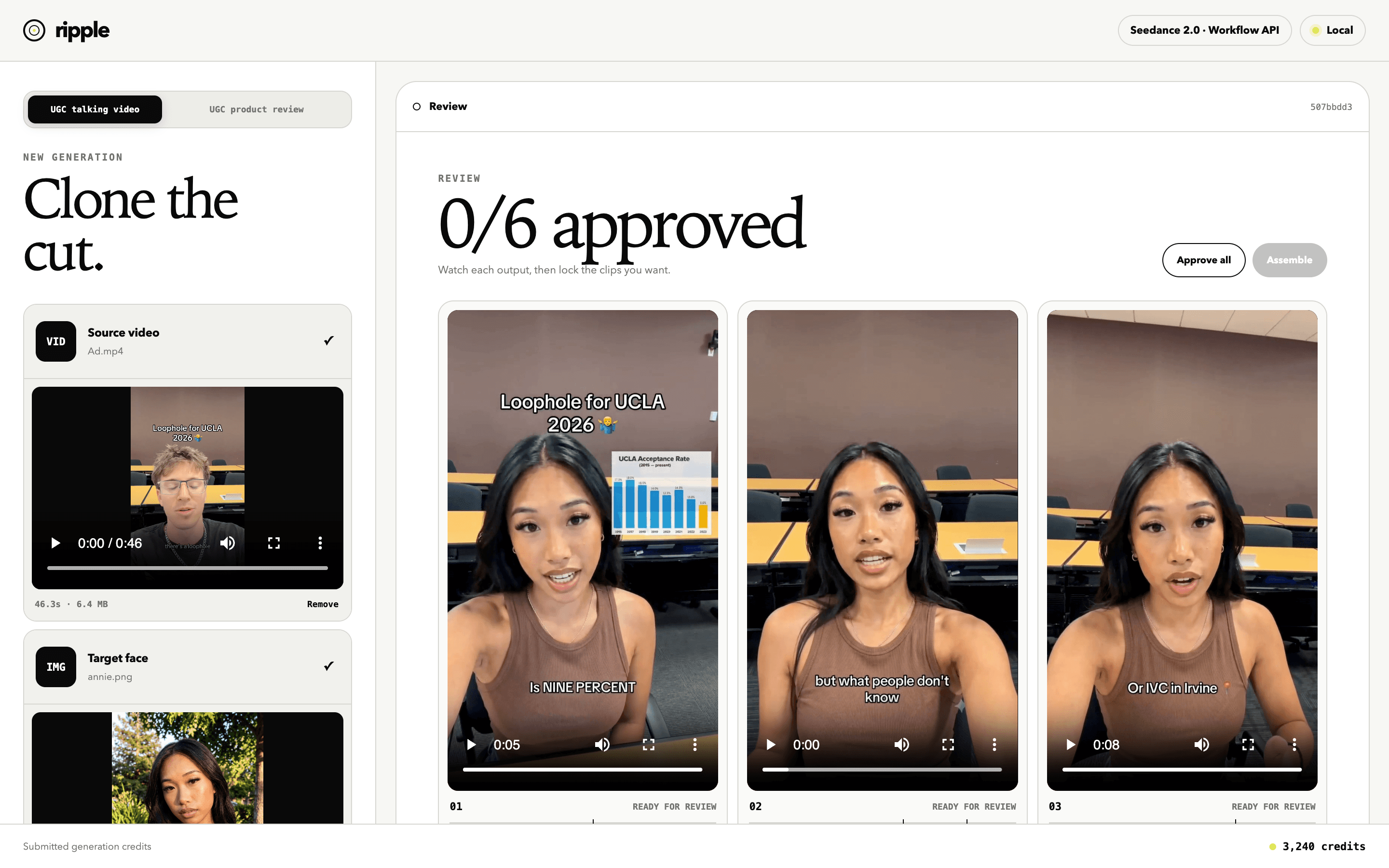Mute clip 02 volume icon

[902, 745]
